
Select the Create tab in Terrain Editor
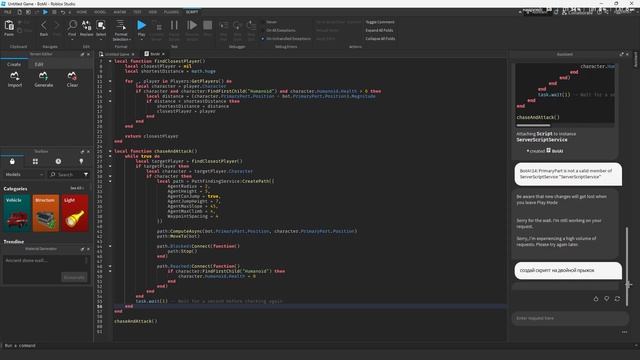13,64
